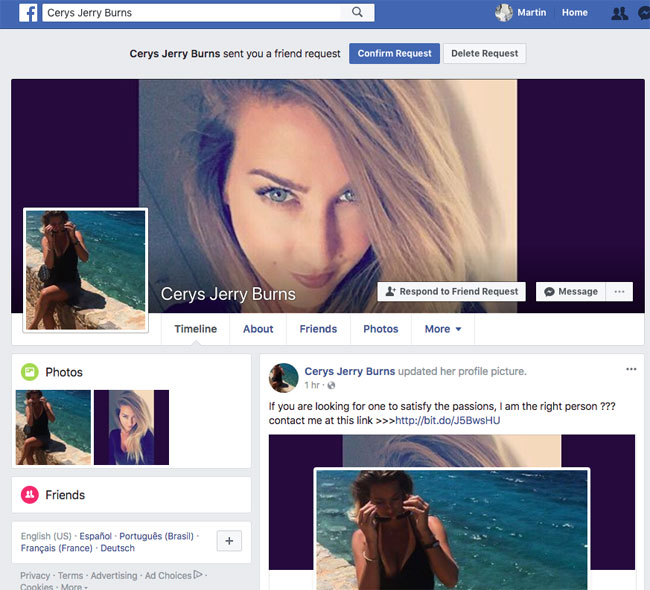Click the red Friends section icon

[30, 495]
